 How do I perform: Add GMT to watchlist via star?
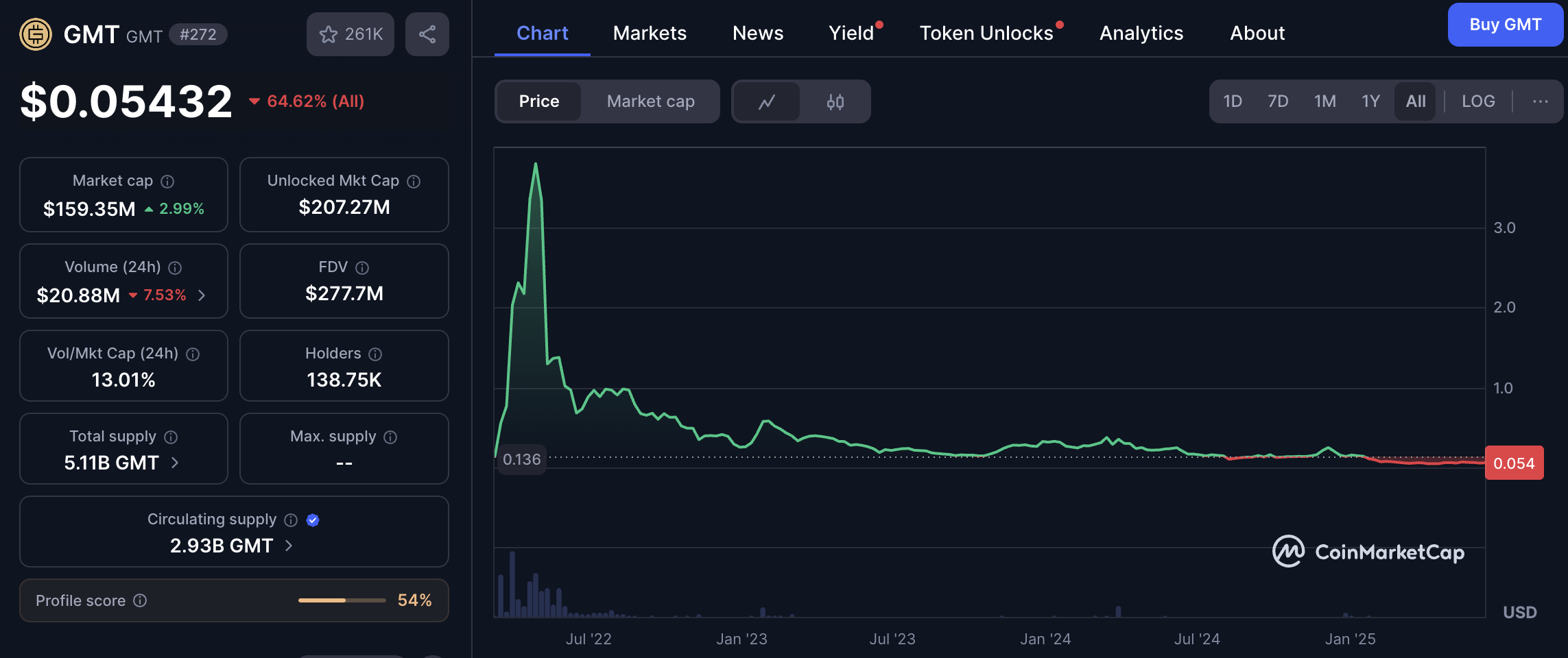point(351,34)
